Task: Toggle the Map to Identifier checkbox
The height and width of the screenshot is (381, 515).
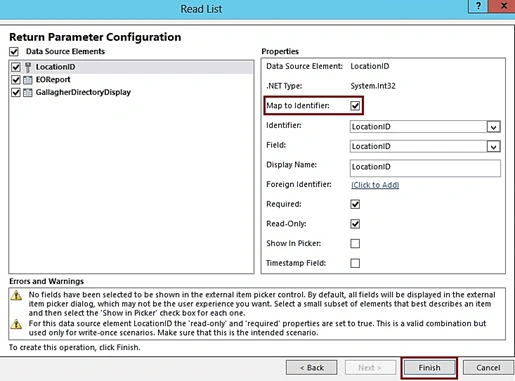Action: pyautogui.click(x=355, y=106)
